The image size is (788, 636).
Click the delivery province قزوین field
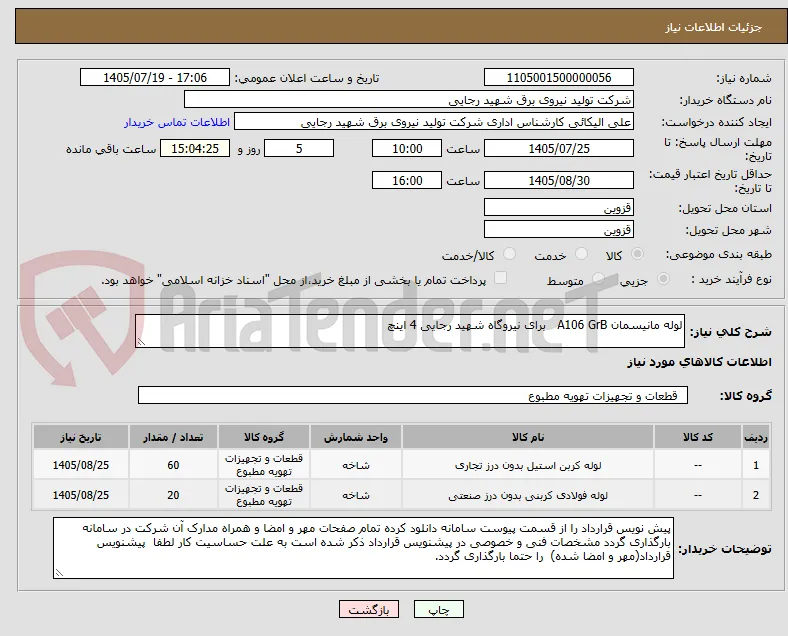(x=558, y=207)
